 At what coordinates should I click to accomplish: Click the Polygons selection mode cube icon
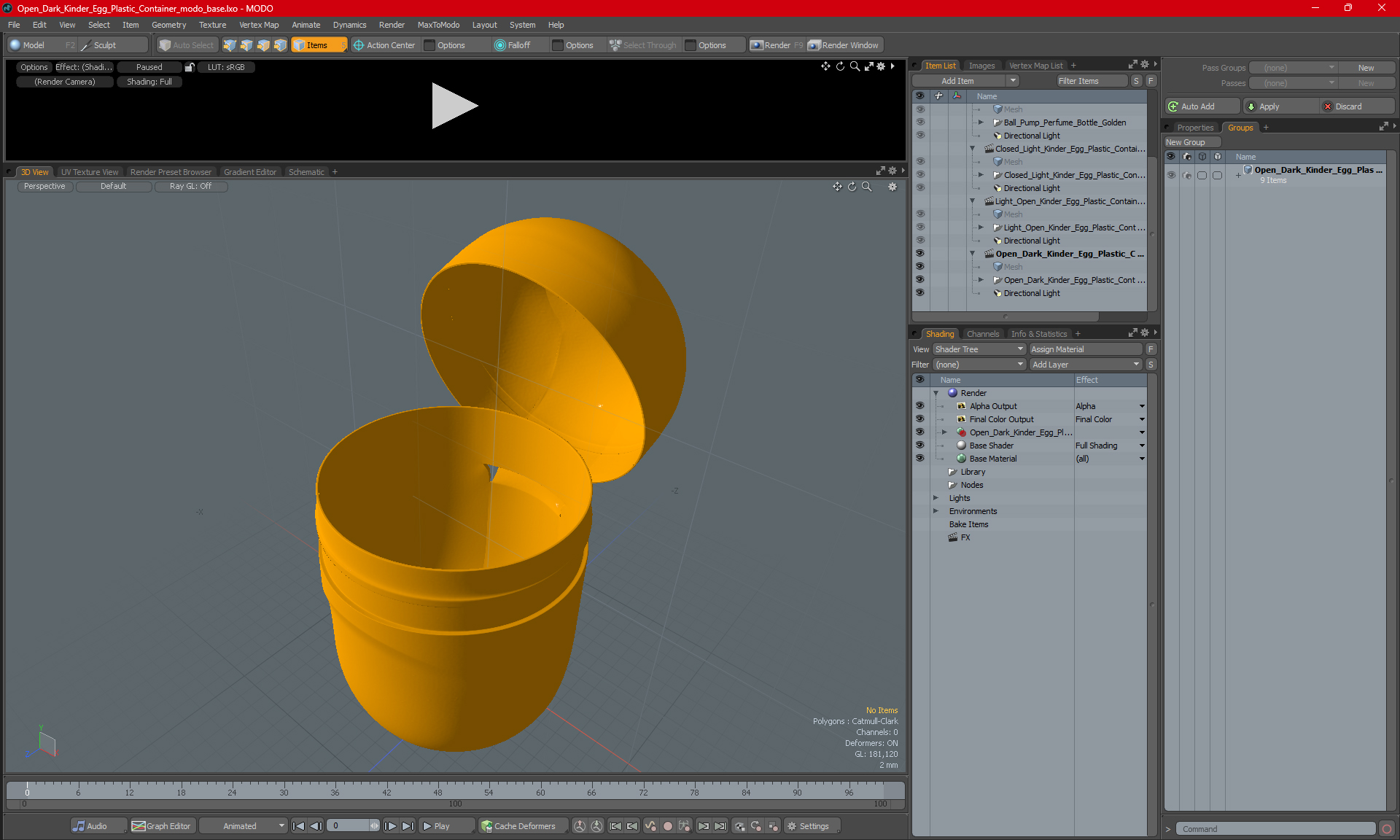click(263, 45)
